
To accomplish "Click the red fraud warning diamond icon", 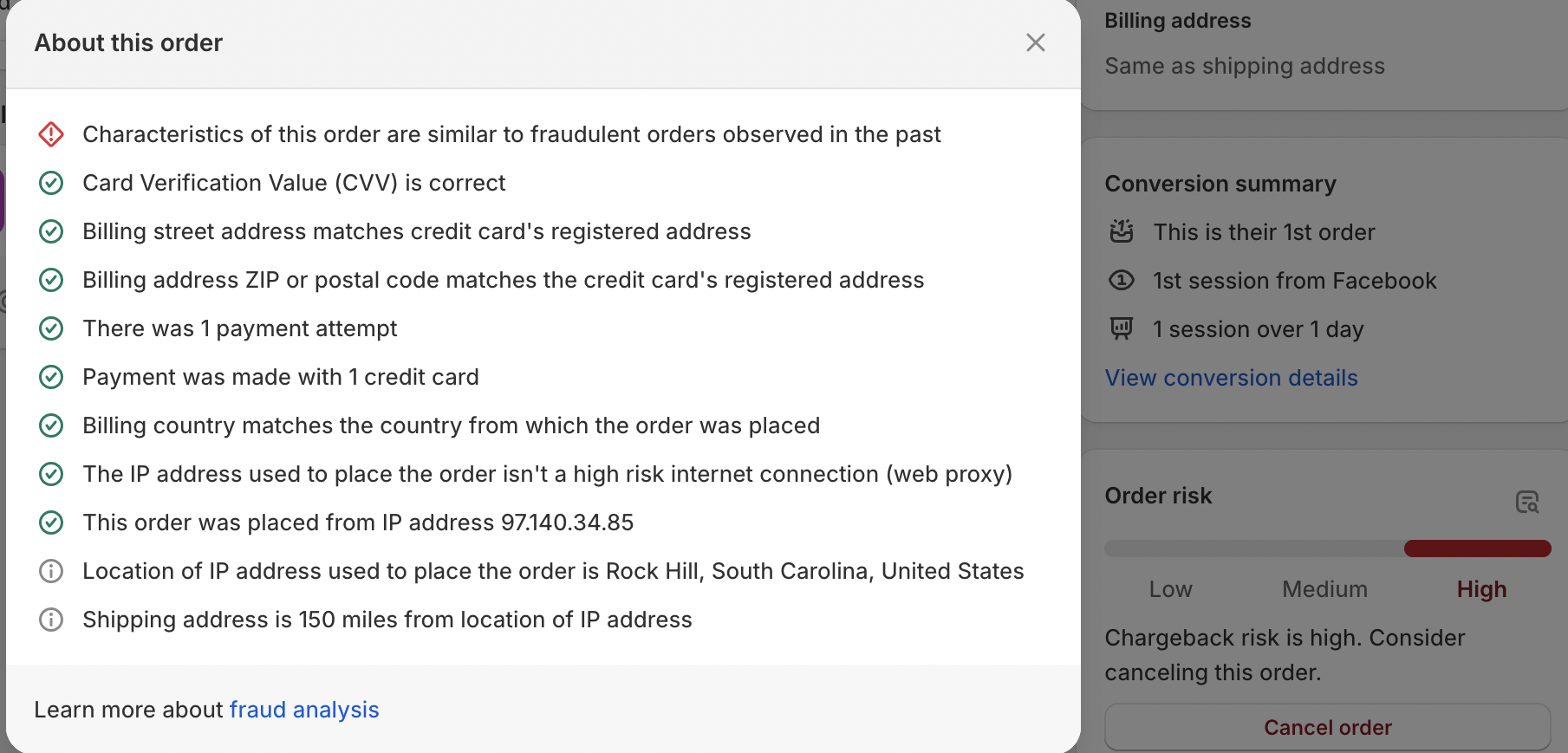I will (51, 134).
